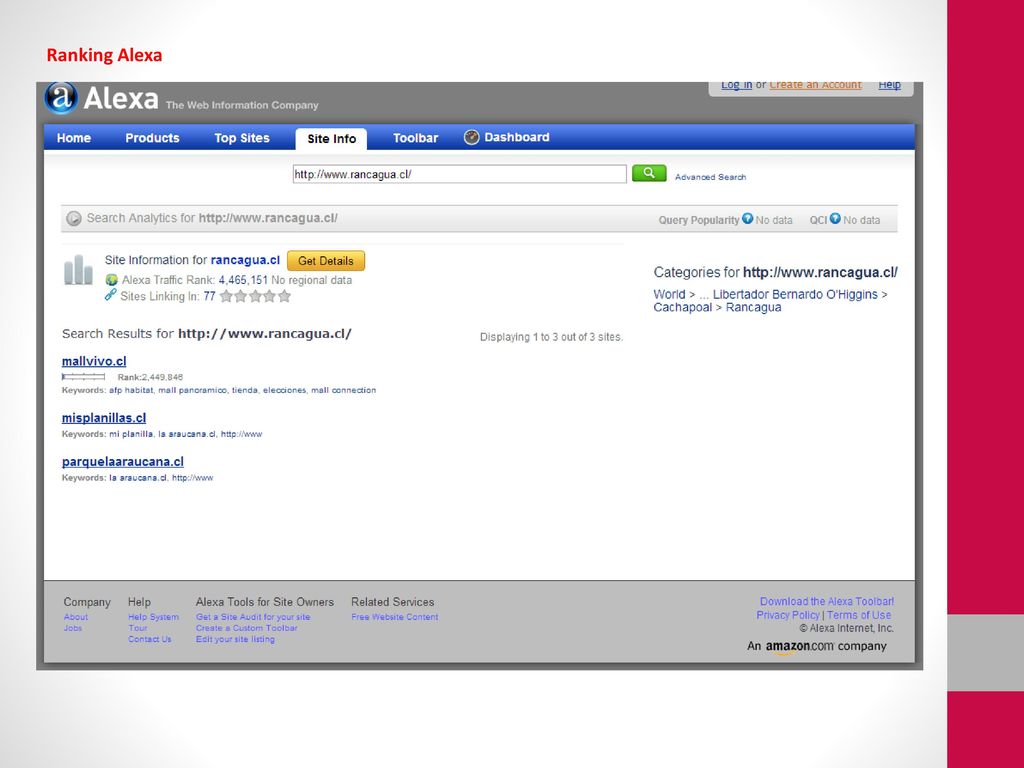
Task: Open the Products tab
Action: (x=152, y=138)
